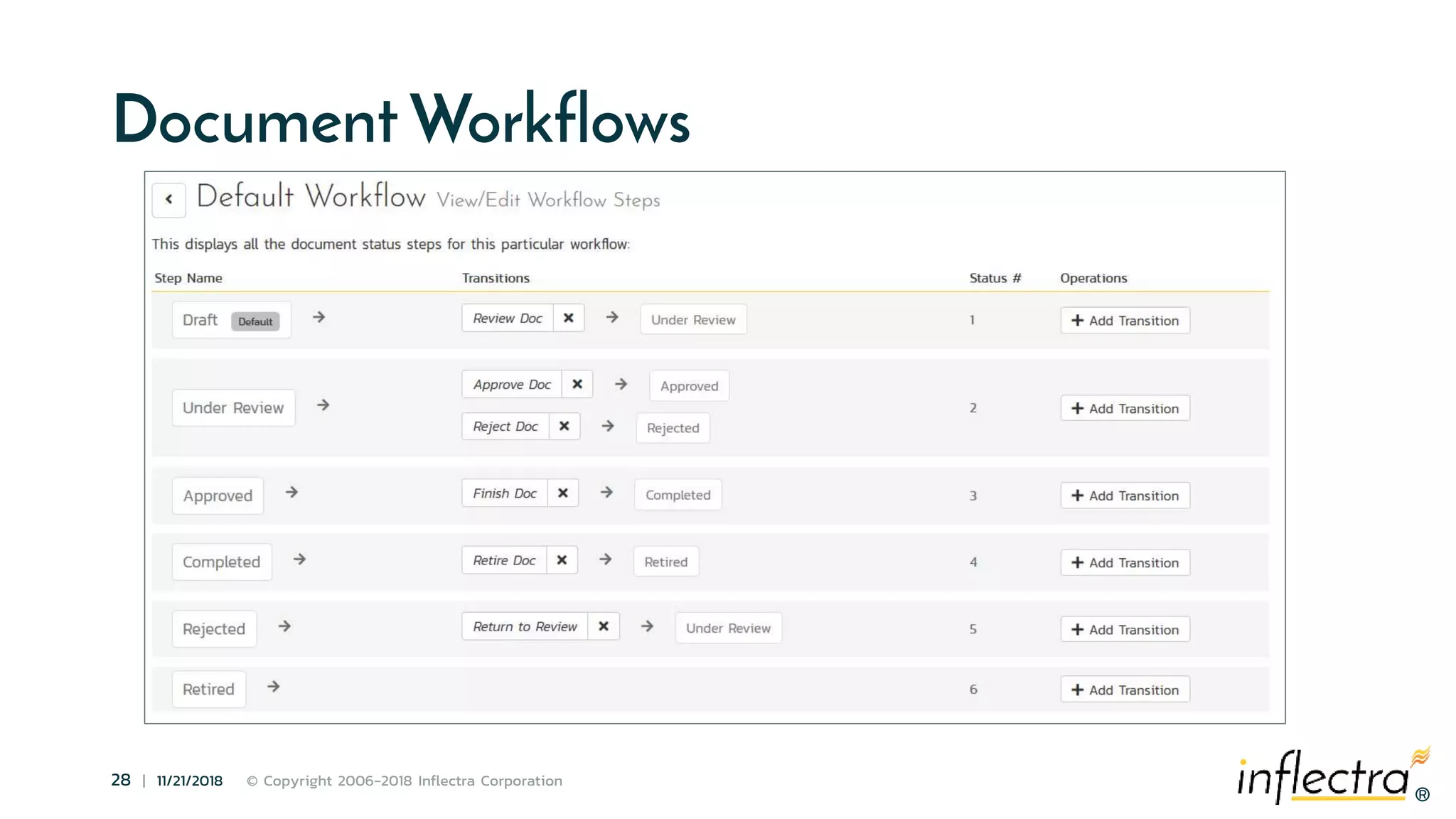Click Retired target of Retire Doc

click(x=666, y=561)
